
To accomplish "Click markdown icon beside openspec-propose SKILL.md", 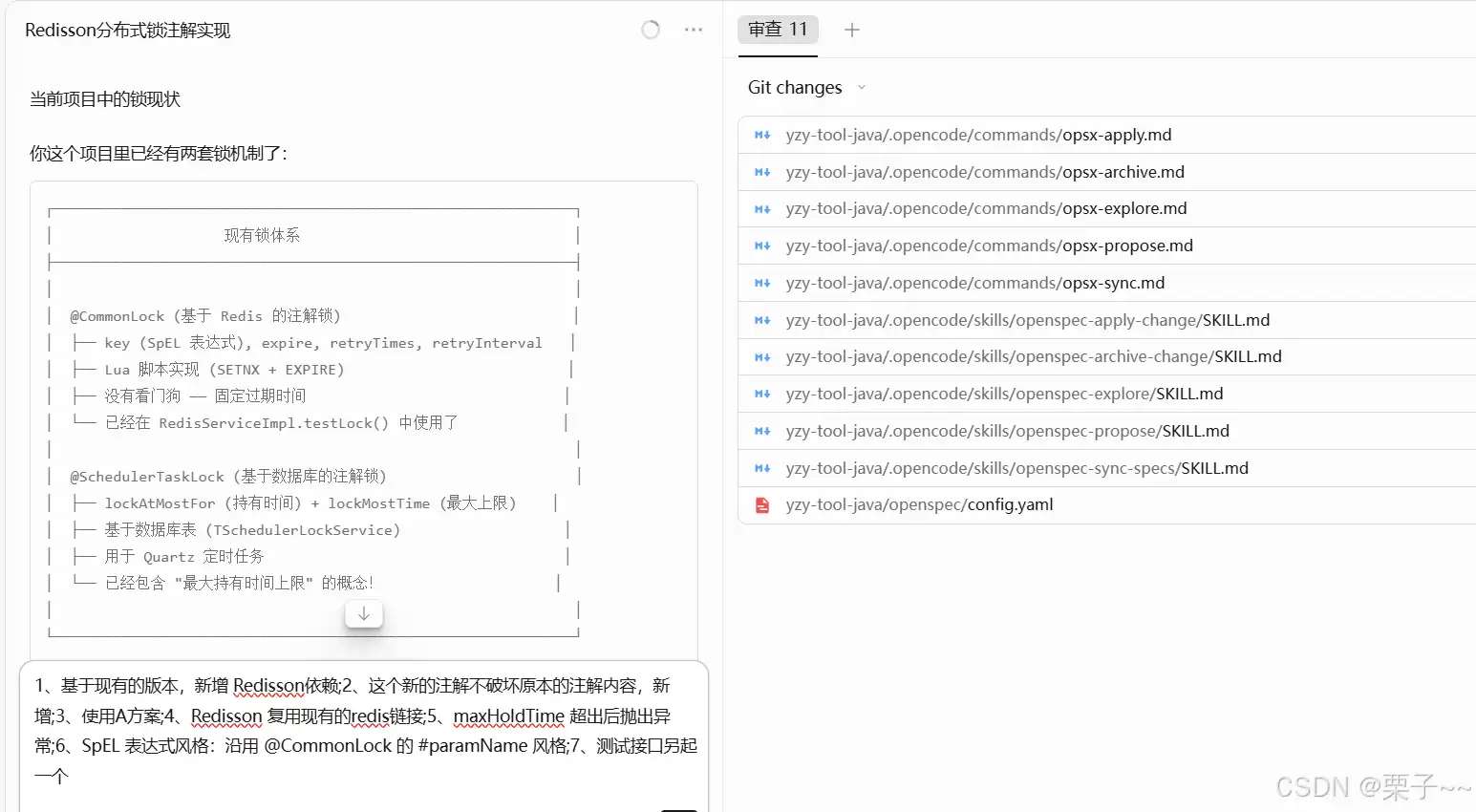I will coord(762,431).
